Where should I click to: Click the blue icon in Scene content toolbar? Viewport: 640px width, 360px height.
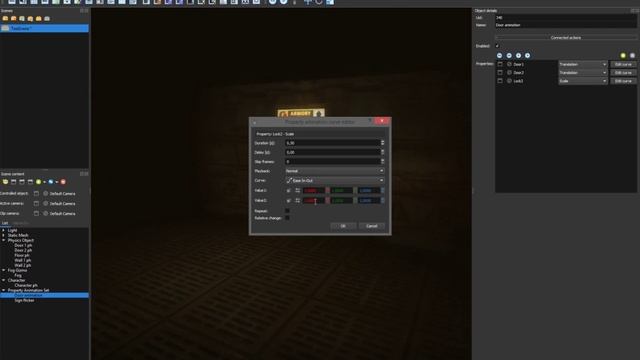[x=51, y=182]
